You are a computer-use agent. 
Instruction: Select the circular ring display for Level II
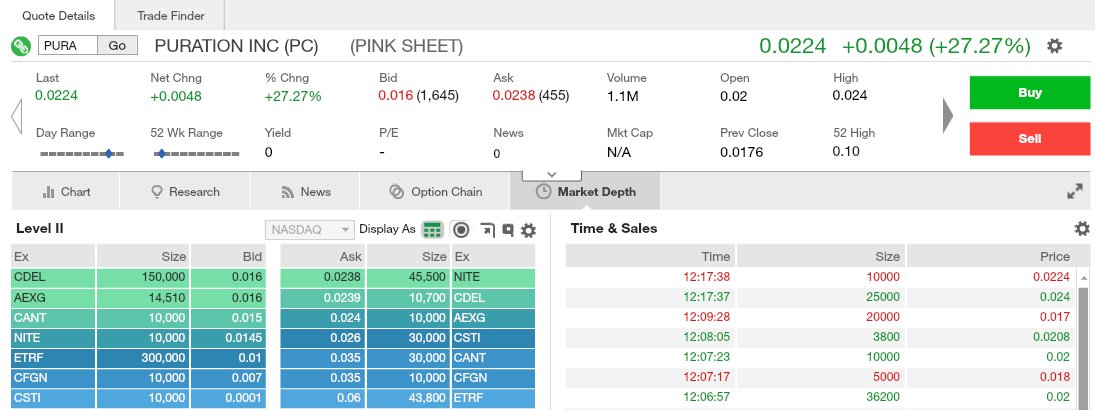coord(461,229)
